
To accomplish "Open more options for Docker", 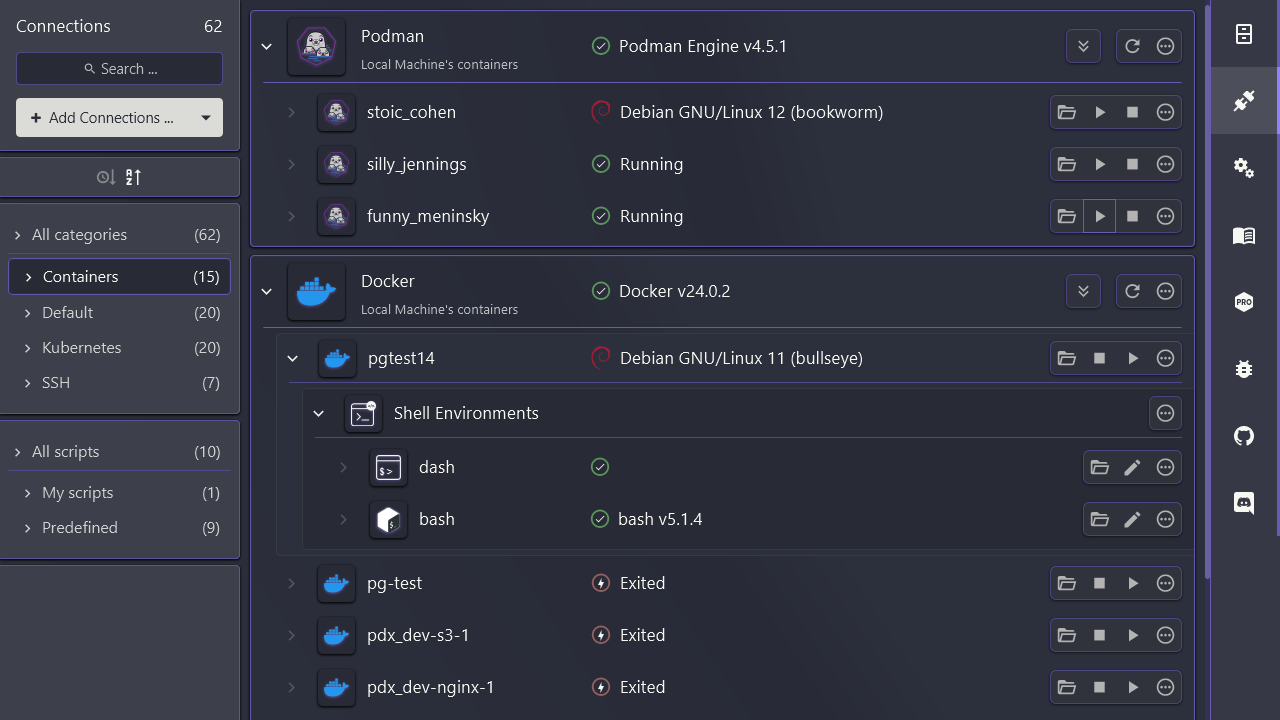I will tap(1165, 291).
